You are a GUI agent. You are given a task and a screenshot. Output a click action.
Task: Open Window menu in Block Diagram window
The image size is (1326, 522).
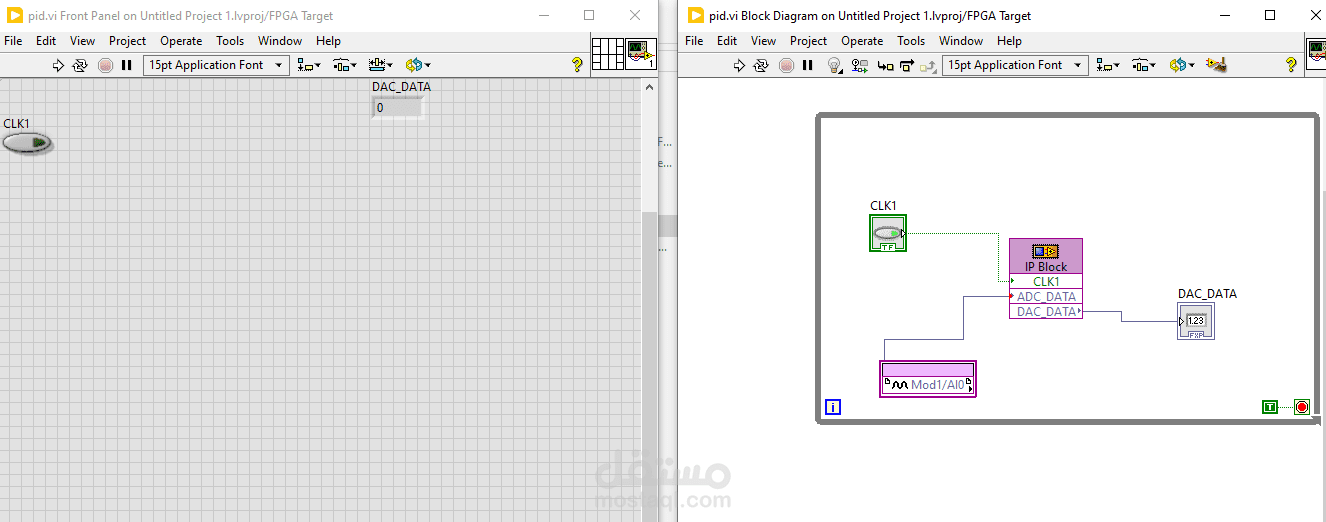point(961,41)
